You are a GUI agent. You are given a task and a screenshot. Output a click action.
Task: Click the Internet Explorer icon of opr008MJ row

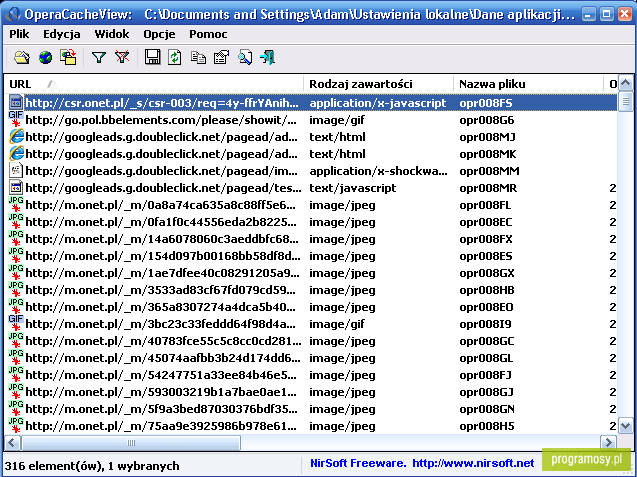pos(16,137)
